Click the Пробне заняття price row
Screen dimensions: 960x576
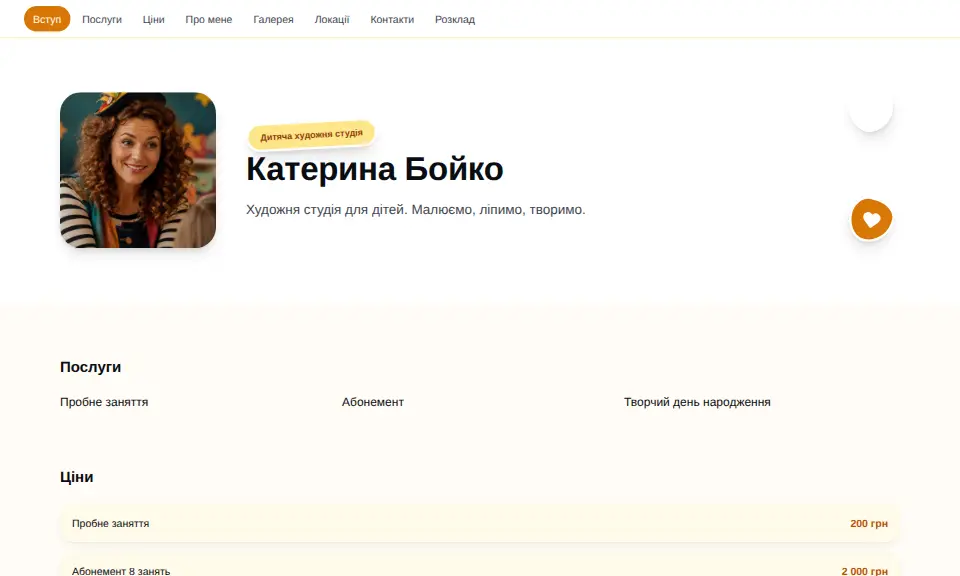[x=480, y=523]
